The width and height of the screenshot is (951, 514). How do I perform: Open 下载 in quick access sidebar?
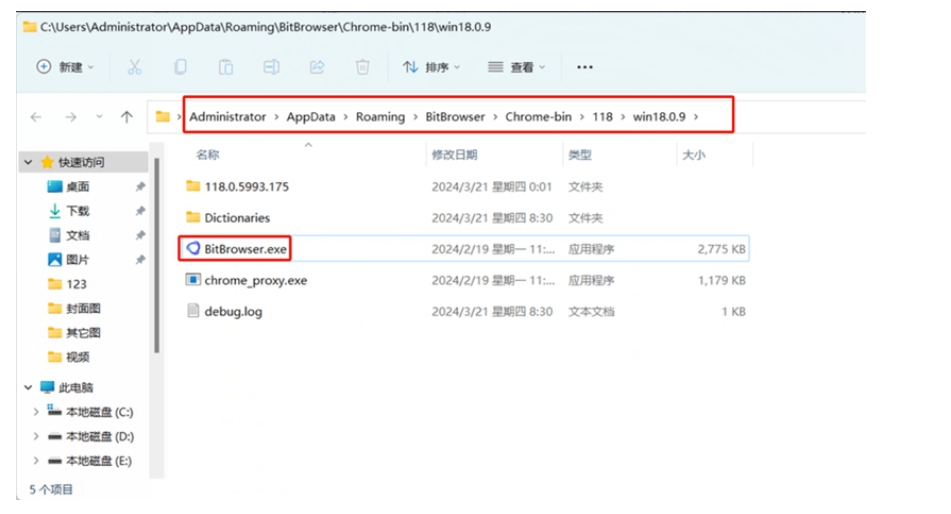(77, 211)
